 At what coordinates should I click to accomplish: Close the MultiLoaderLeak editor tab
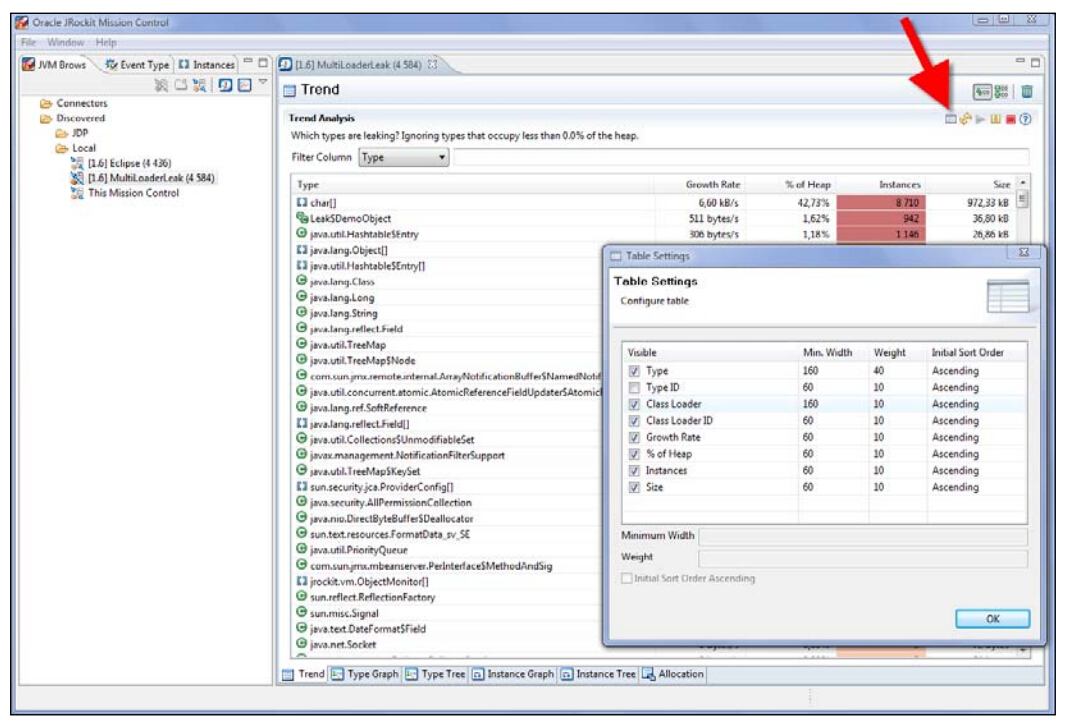click(x=433, y=65)
